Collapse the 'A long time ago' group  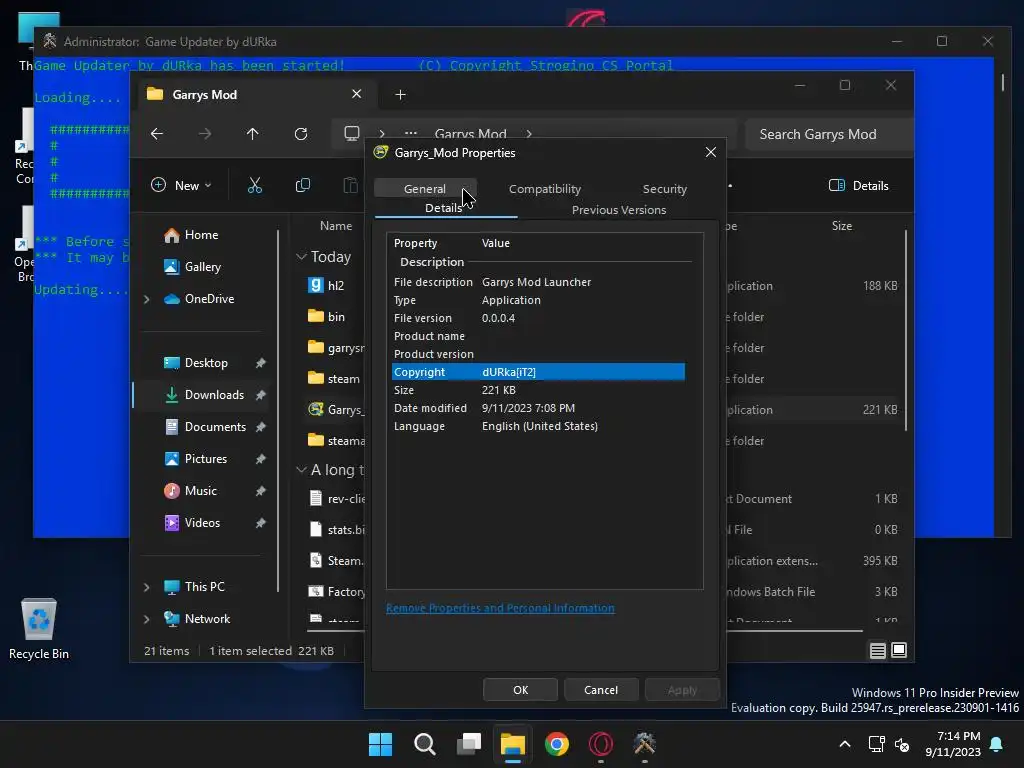coord(301,470)
